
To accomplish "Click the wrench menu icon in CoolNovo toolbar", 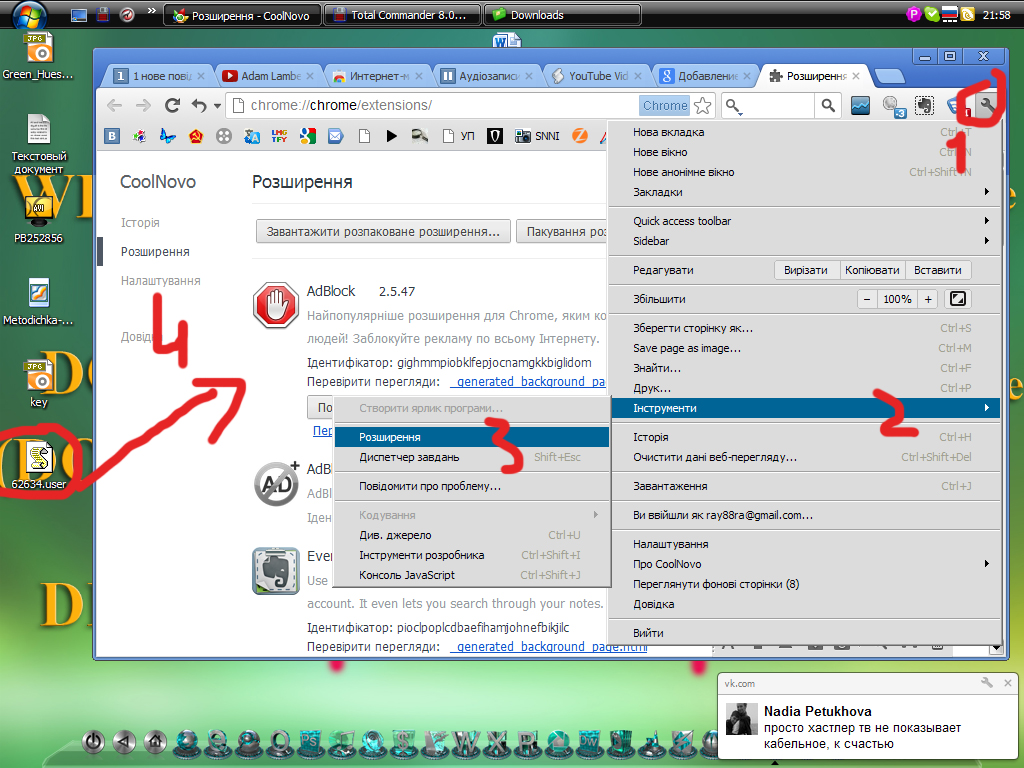I will (x=987, y=105).
